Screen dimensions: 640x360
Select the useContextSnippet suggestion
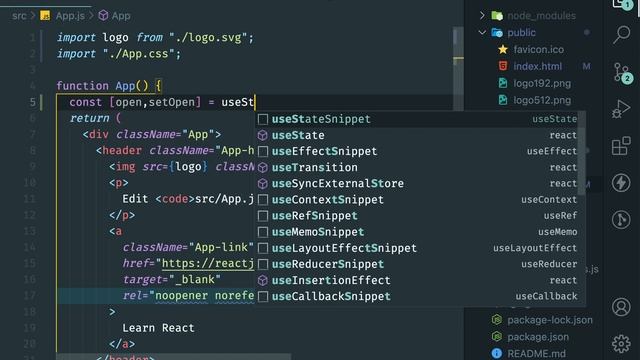(417, 200)
